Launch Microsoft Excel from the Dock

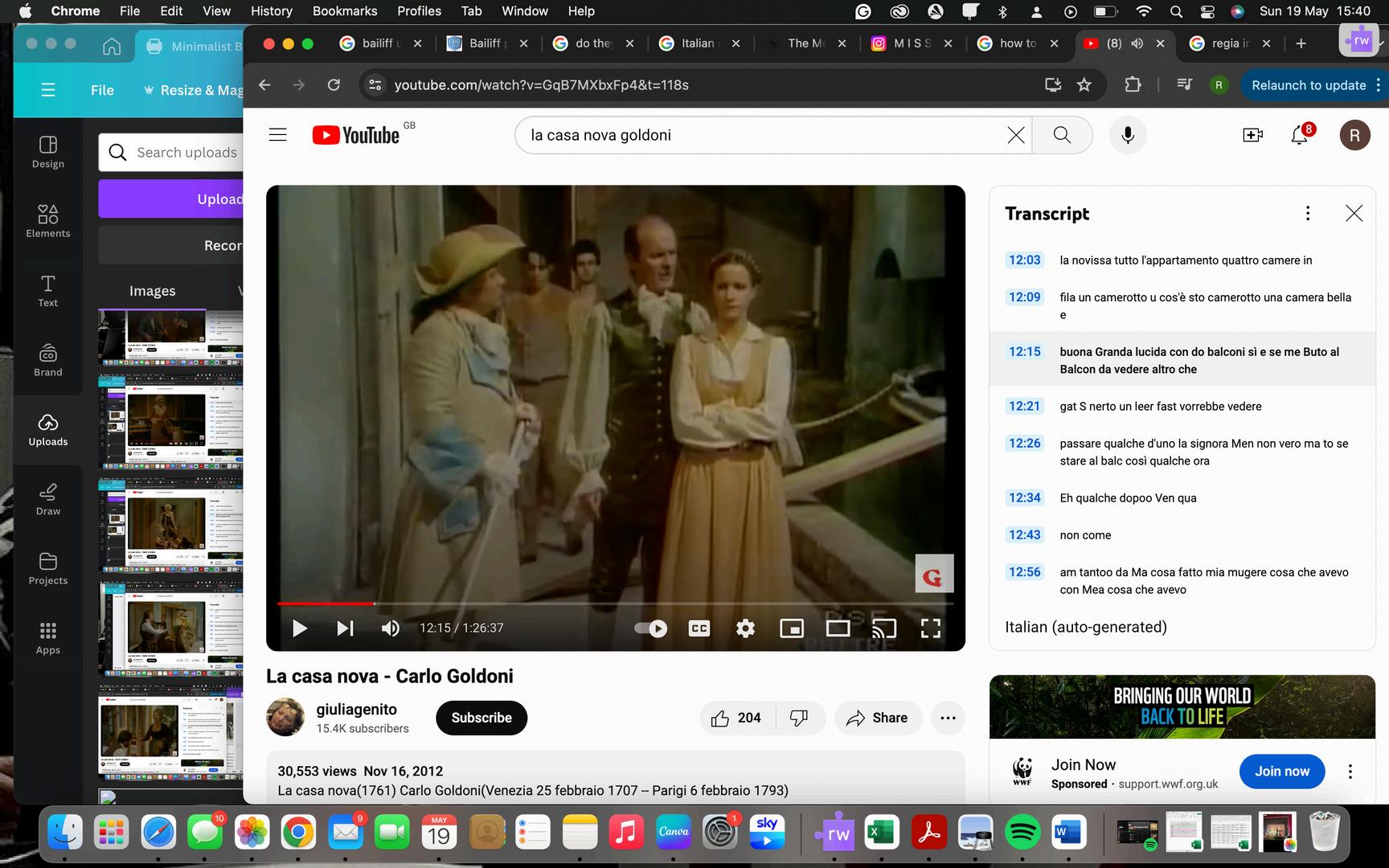883,833
